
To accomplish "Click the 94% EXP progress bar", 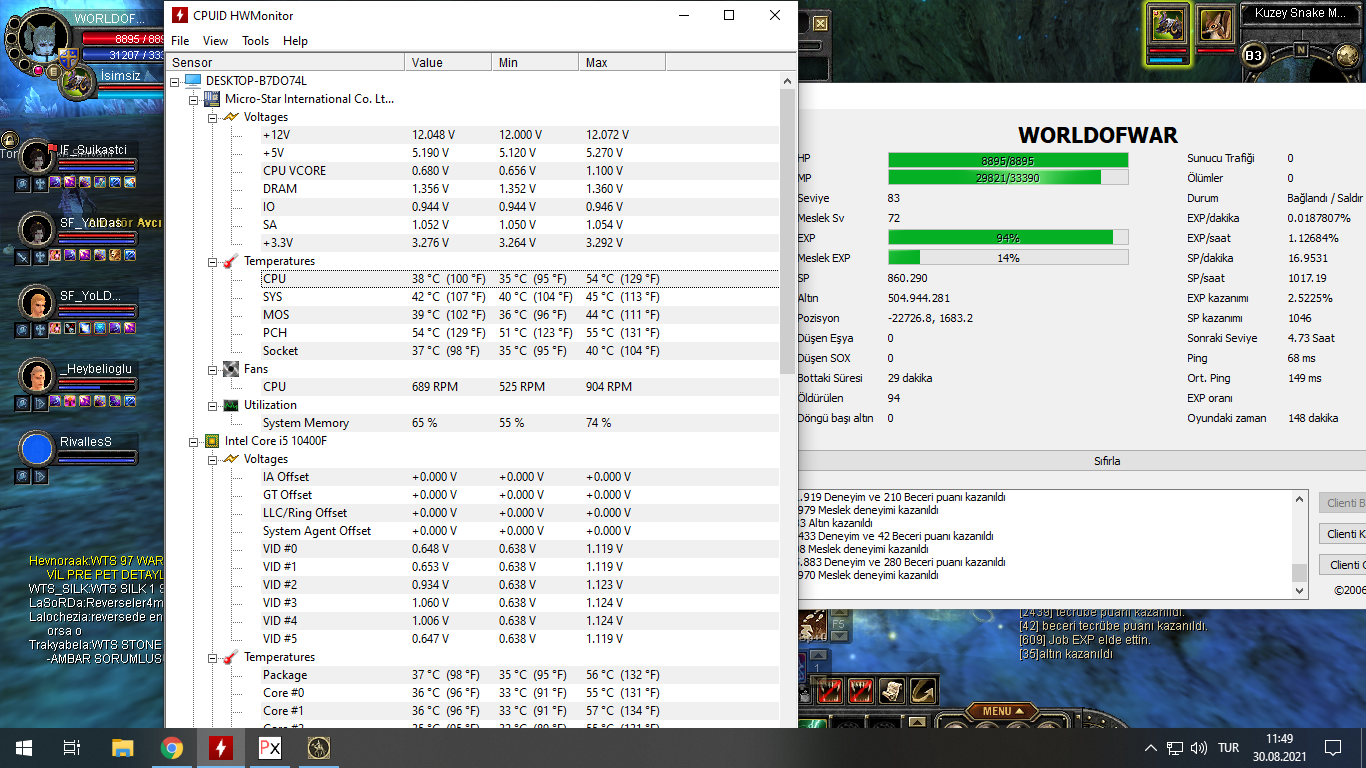I will 1008,238.
